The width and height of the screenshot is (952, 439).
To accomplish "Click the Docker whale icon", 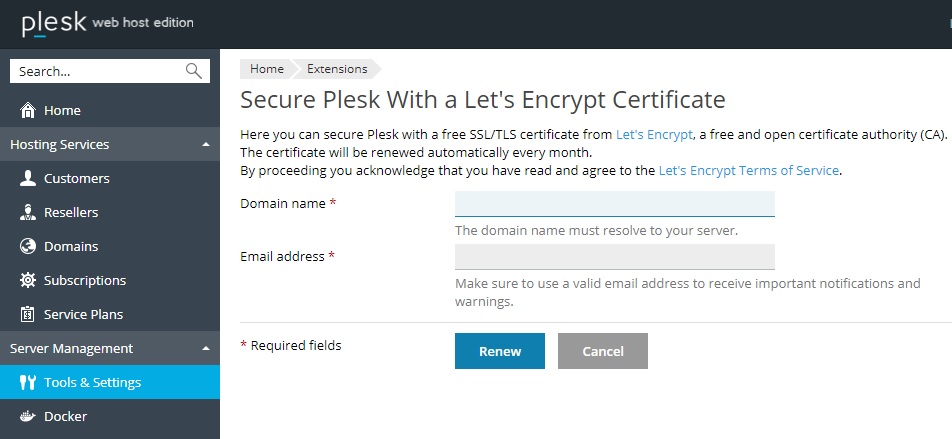I will pos(28,417).
